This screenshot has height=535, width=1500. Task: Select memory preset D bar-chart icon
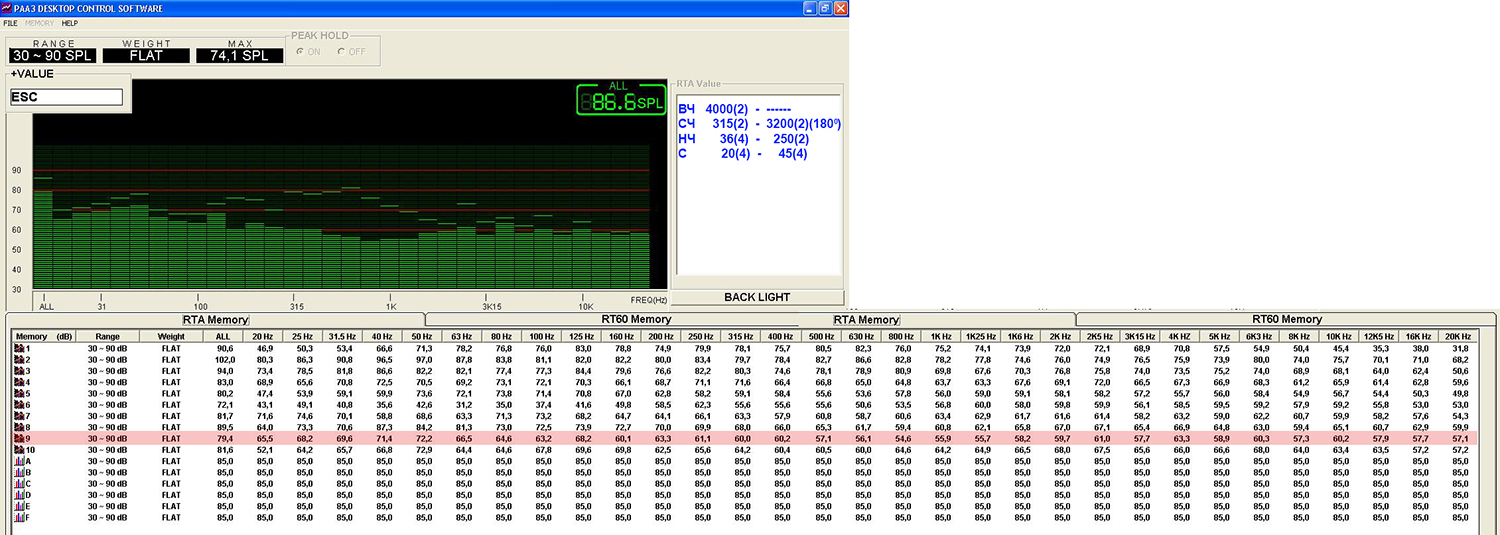click(19, 494)
